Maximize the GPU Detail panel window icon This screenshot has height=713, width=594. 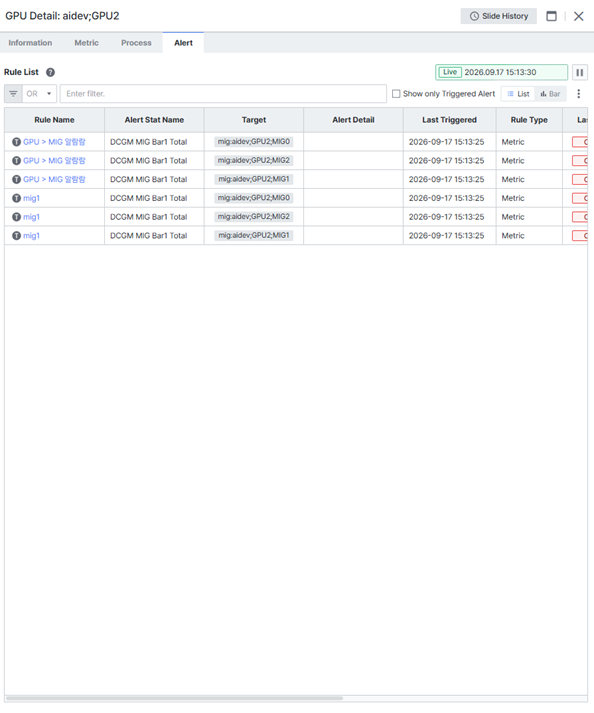pos(551,16)
